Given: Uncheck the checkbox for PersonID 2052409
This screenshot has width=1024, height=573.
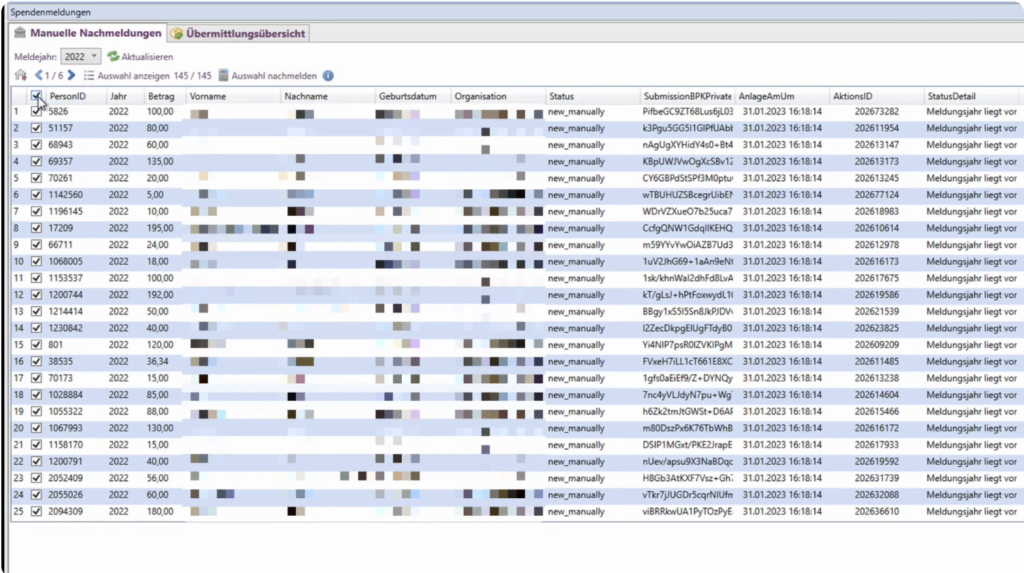Looking at the screenshot, I should click(36, 478).
